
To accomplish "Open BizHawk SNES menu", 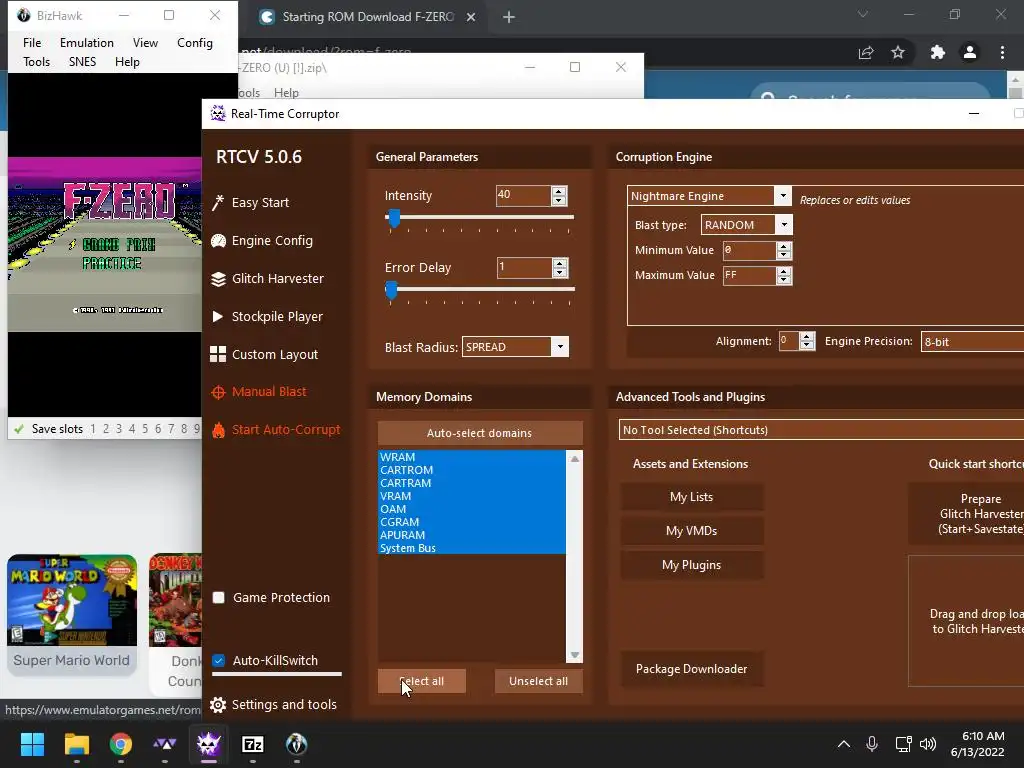I will click(82, 61).
